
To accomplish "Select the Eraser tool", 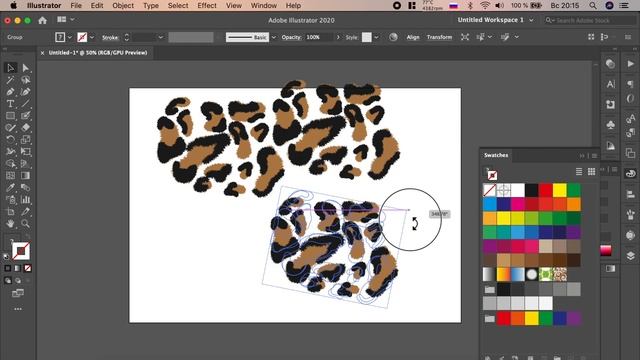I will 25,128.
